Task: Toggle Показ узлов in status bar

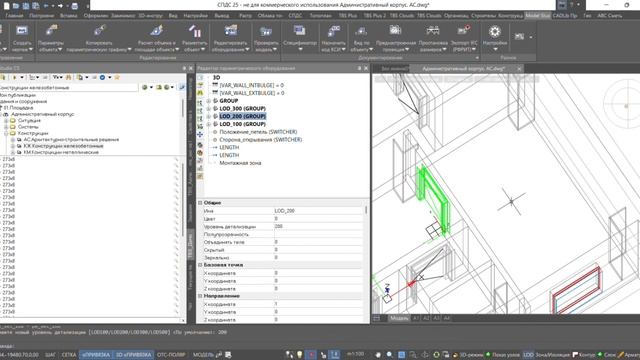Action: (x=502, y=355)
